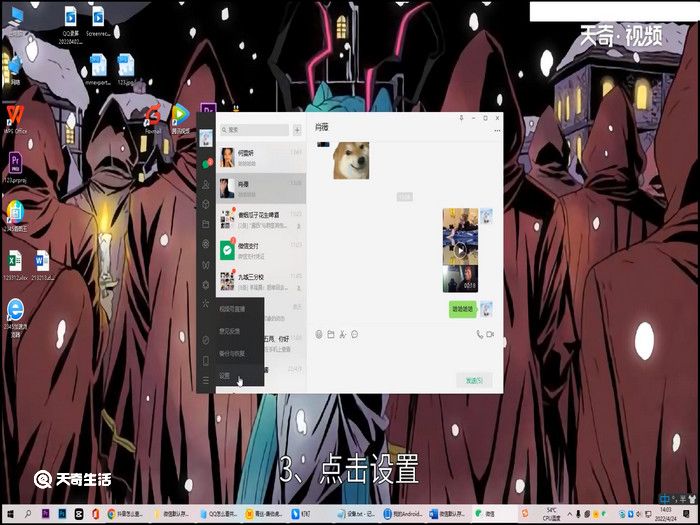The width and height of the screenshot is (700, 525).
Task: Select 2345看图王 desktop shortcut
Action: coord(15,217)
